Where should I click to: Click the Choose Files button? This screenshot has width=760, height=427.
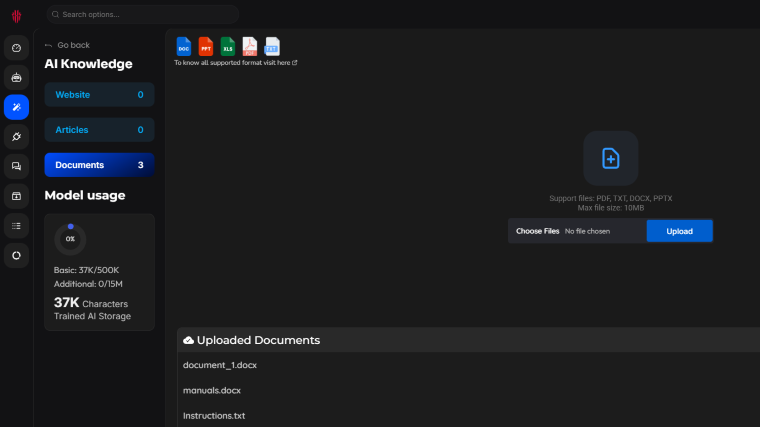coord(538,231)
